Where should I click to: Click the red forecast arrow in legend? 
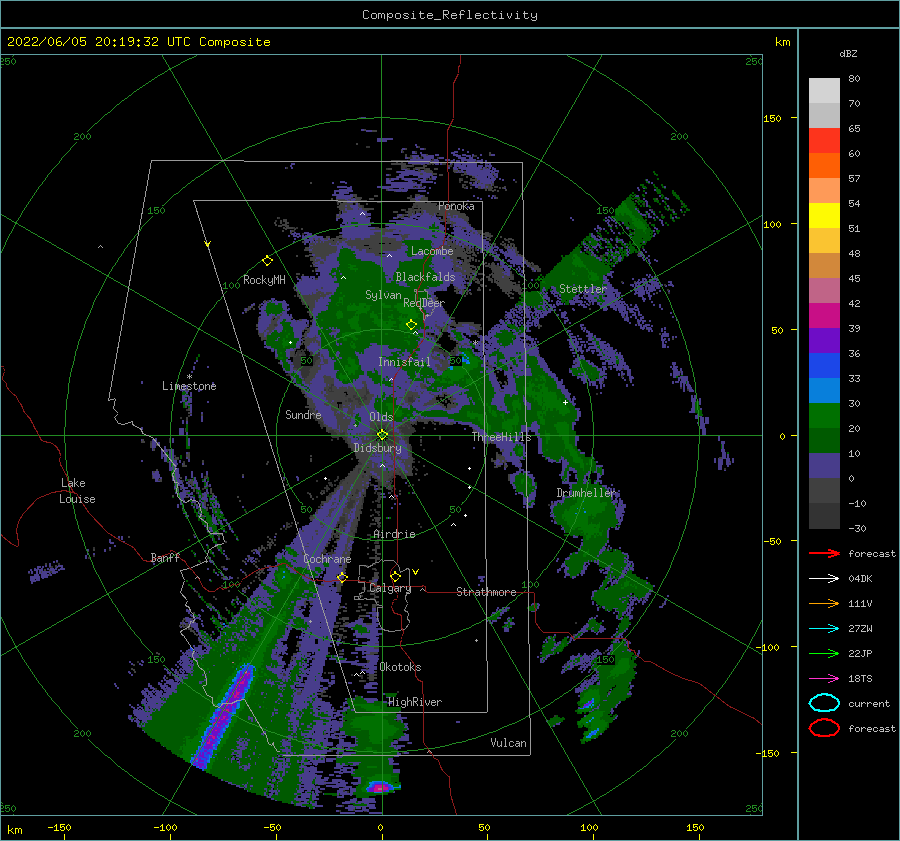(824, 553)
